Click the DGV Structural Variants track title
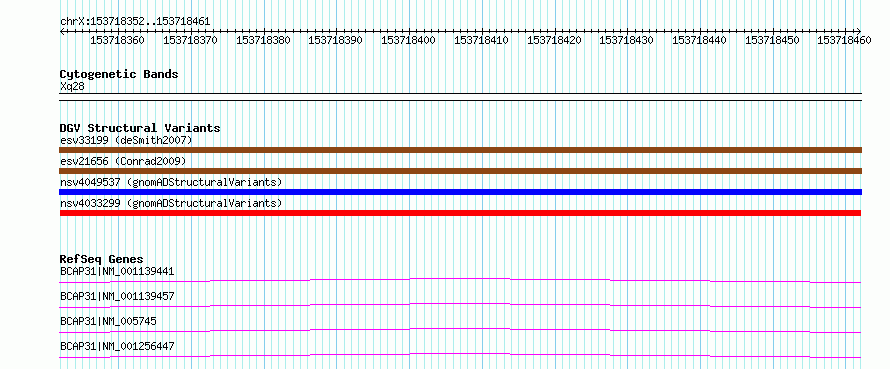The height and width of the screenshot is (369, 890). [140, 128]
